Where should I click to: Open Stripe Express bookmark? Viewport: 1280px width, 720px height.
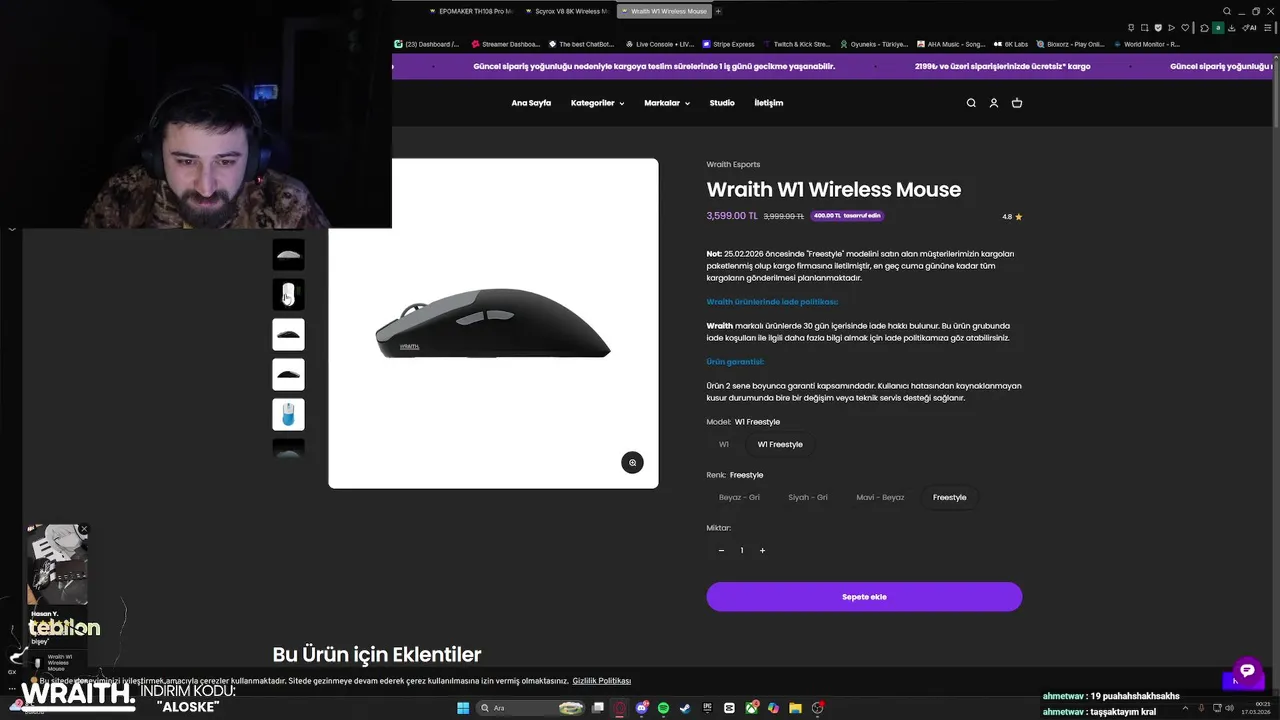coord(728,44)
